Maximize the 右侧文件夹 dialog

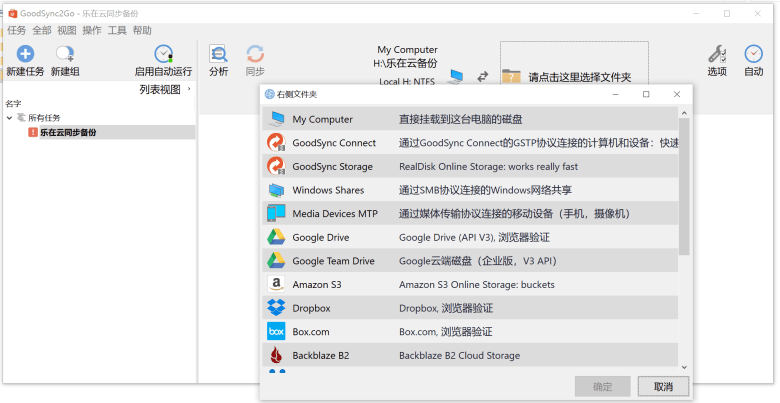click(x=646, y=94)
